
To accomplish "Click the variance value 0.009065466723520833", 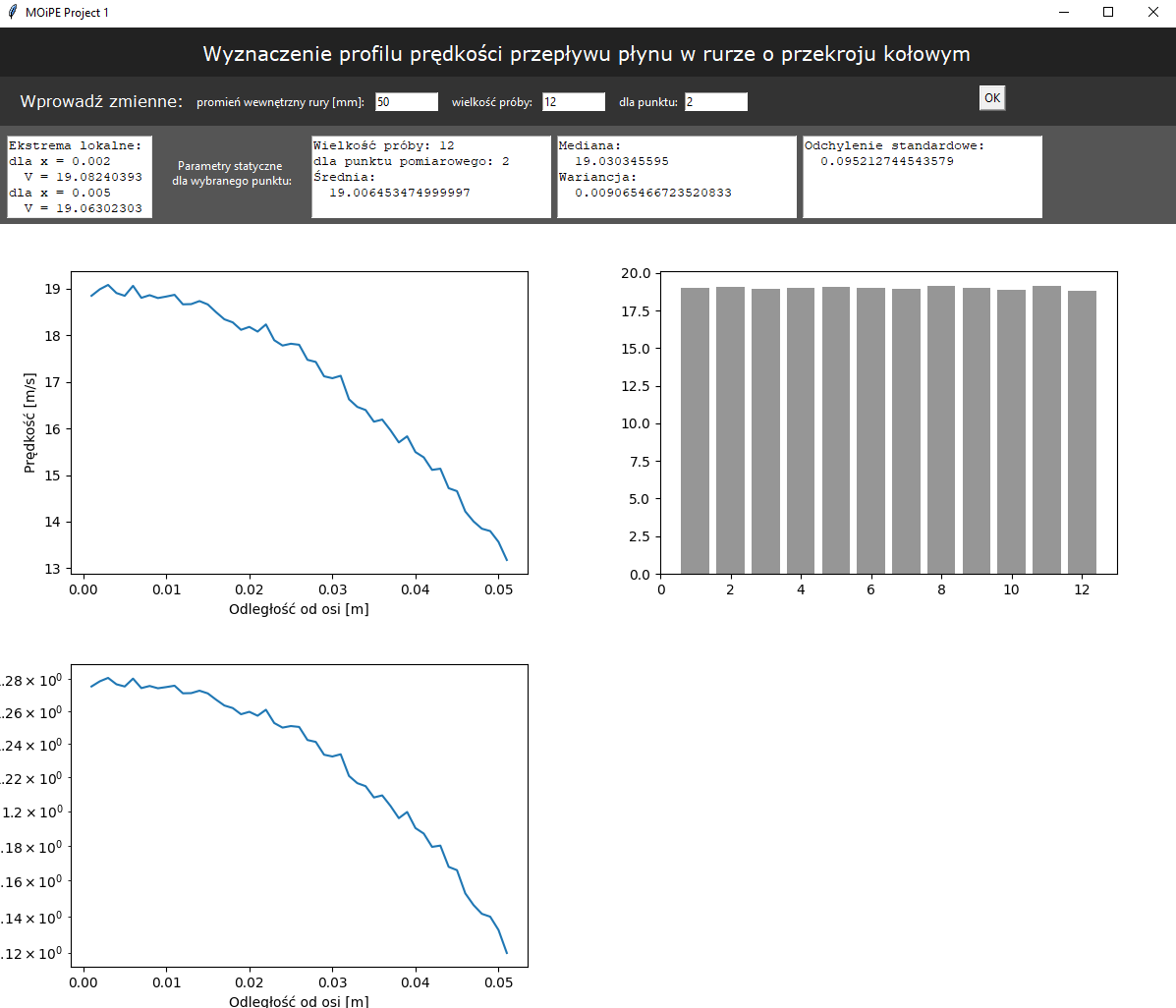I will click(x=653, y=193).
